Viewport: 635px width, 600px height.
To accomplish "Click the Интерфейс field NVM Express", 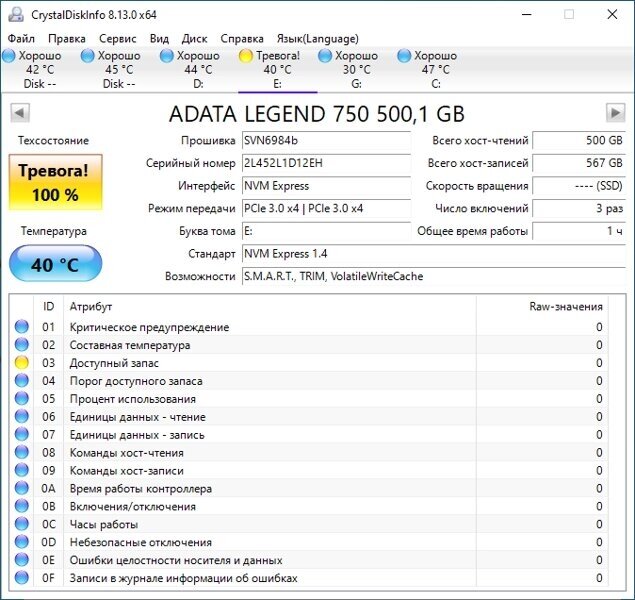I will coord(326,186).
